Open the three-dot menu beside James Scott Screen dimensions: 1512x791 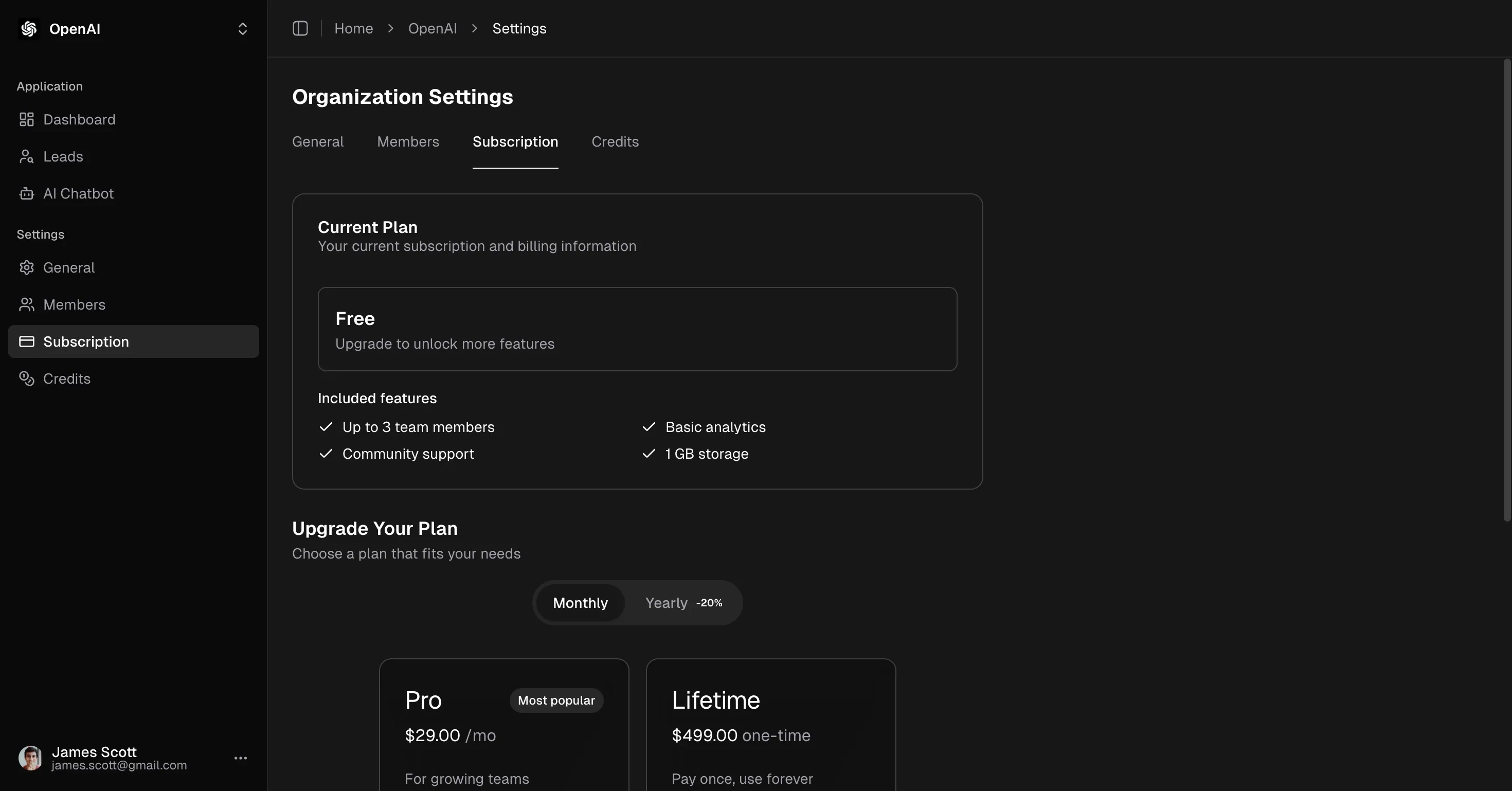(x=241, y=758)
